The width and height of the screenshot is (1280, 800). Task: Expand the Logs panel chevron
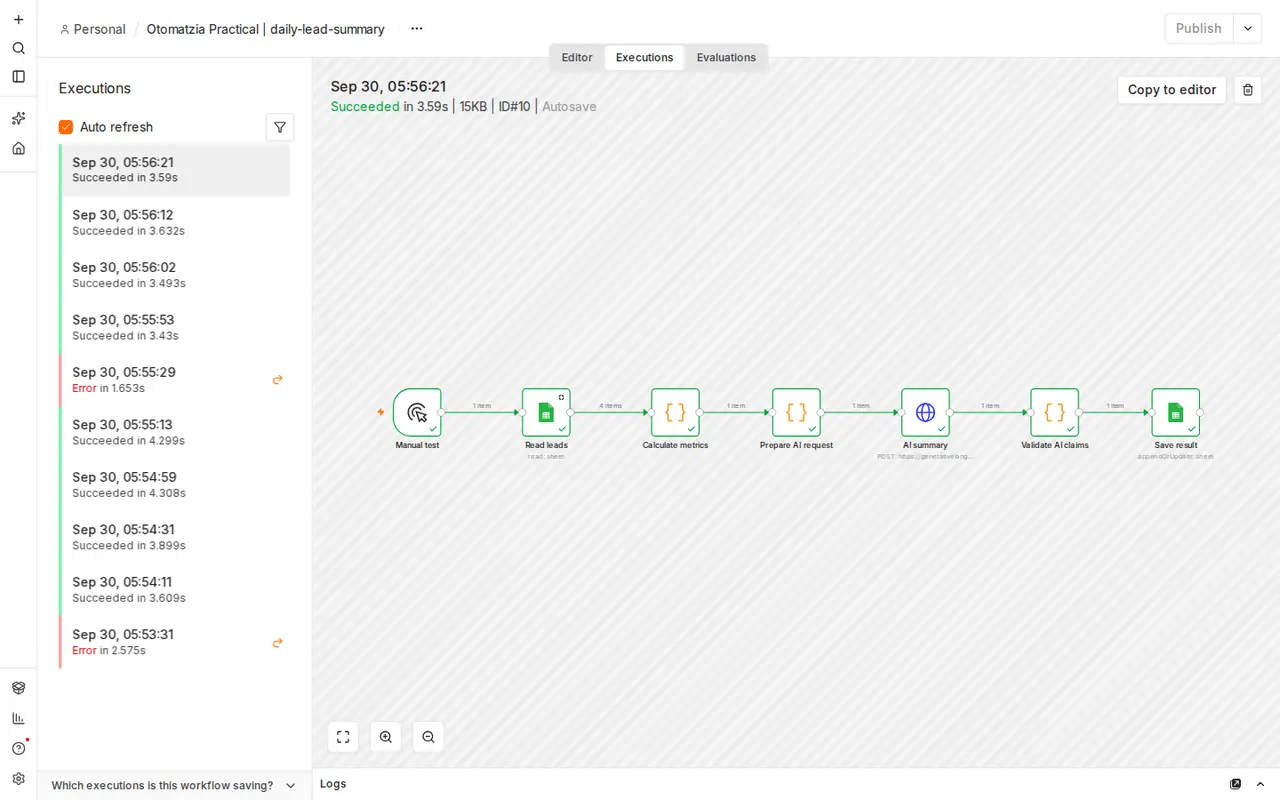point(1260,784)
